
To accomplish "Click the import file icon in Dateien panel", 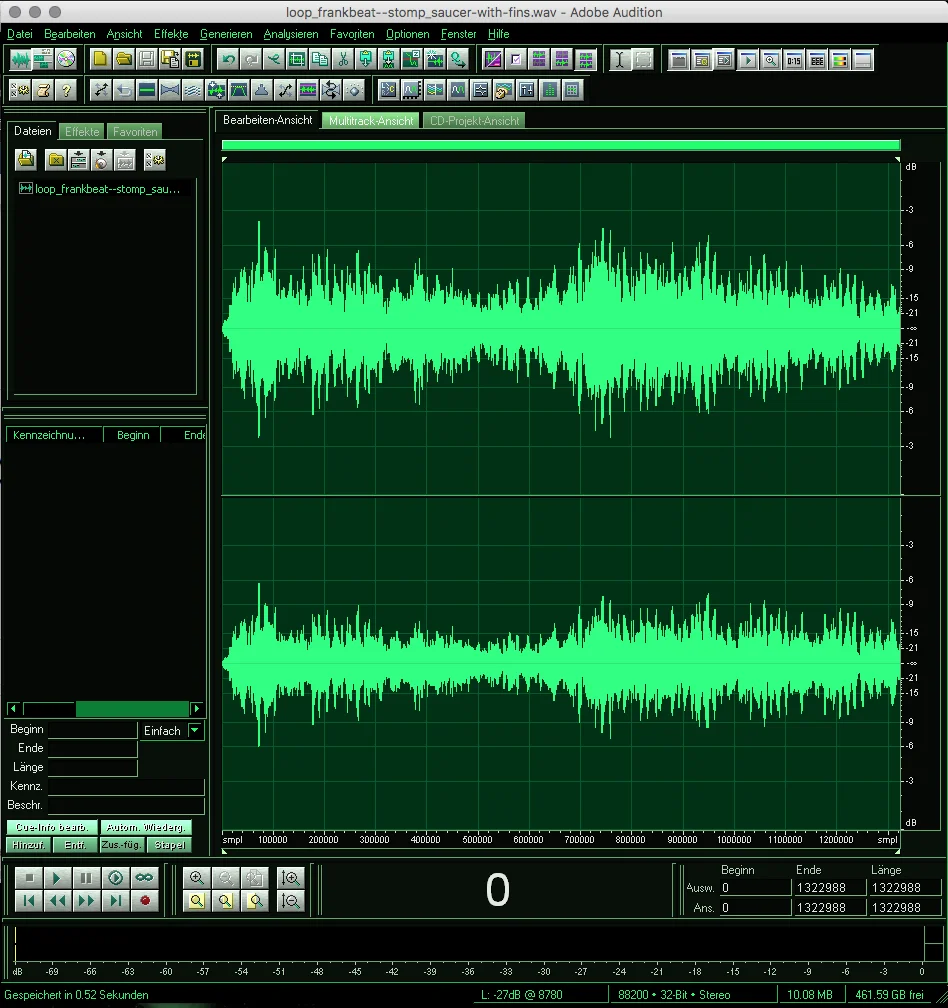I will 26,159.
